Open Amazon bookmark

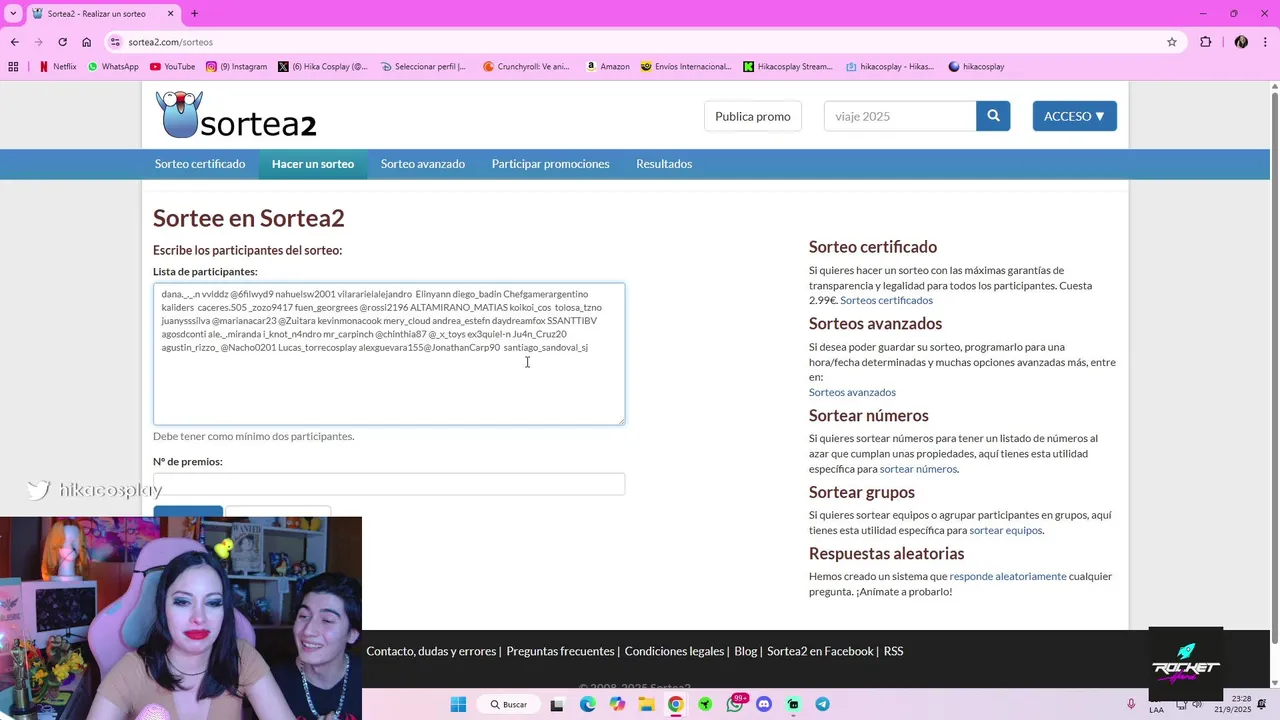[x=607, y=67]
